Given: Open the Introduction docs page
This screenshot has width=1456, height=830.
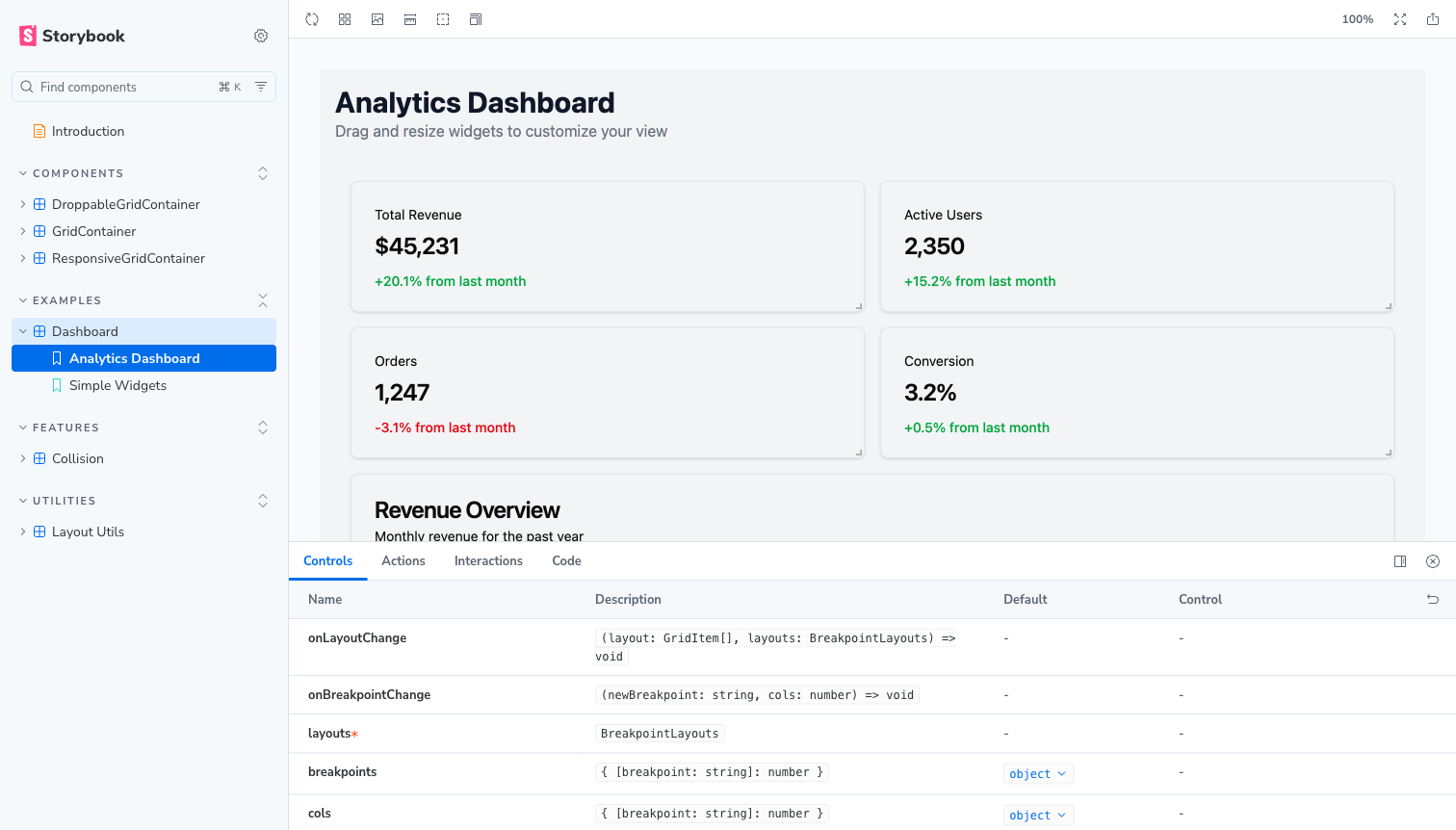Looking at the screenshot, I should pos(88,131).
